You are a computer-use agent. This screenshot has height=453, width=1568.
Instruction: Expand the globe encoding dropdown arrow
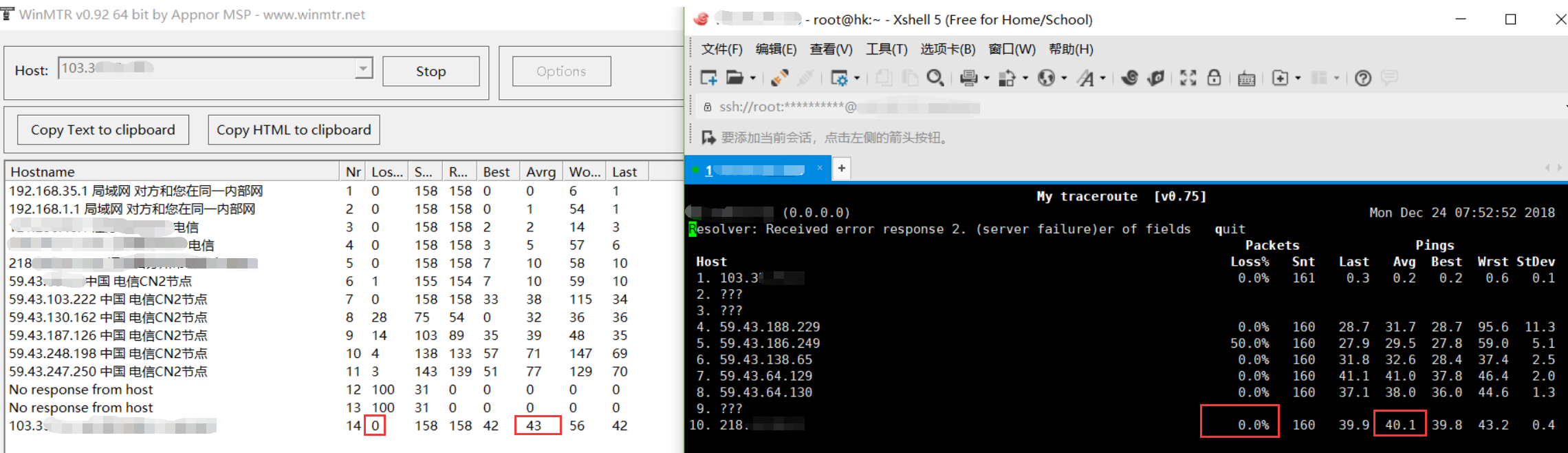pyautogui.click(x=1065, y=78)
